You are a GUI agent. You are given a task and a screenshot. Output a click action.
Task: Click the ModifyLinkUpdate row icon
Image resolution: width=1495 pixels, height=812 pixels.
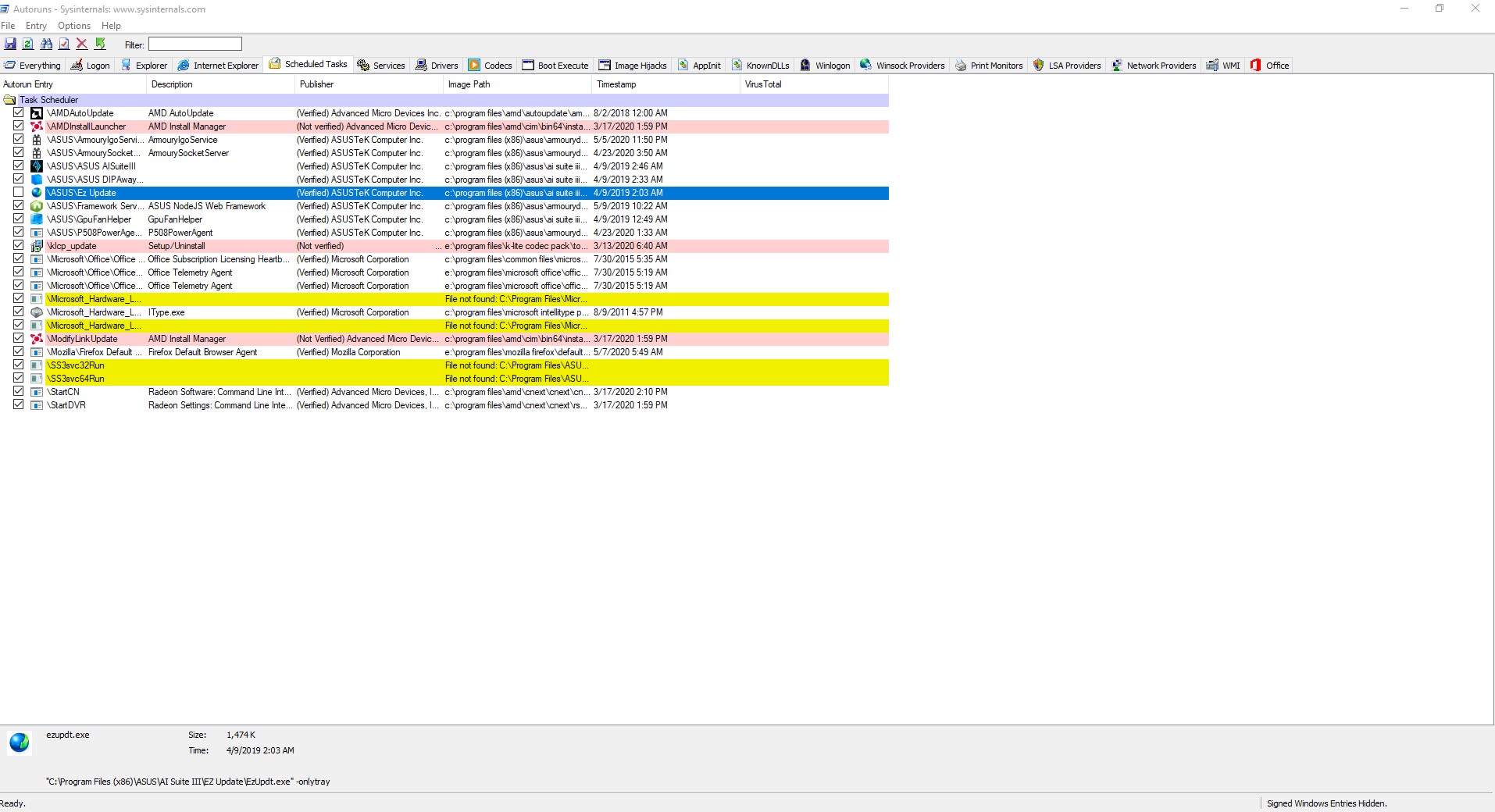tap(37, 339)
